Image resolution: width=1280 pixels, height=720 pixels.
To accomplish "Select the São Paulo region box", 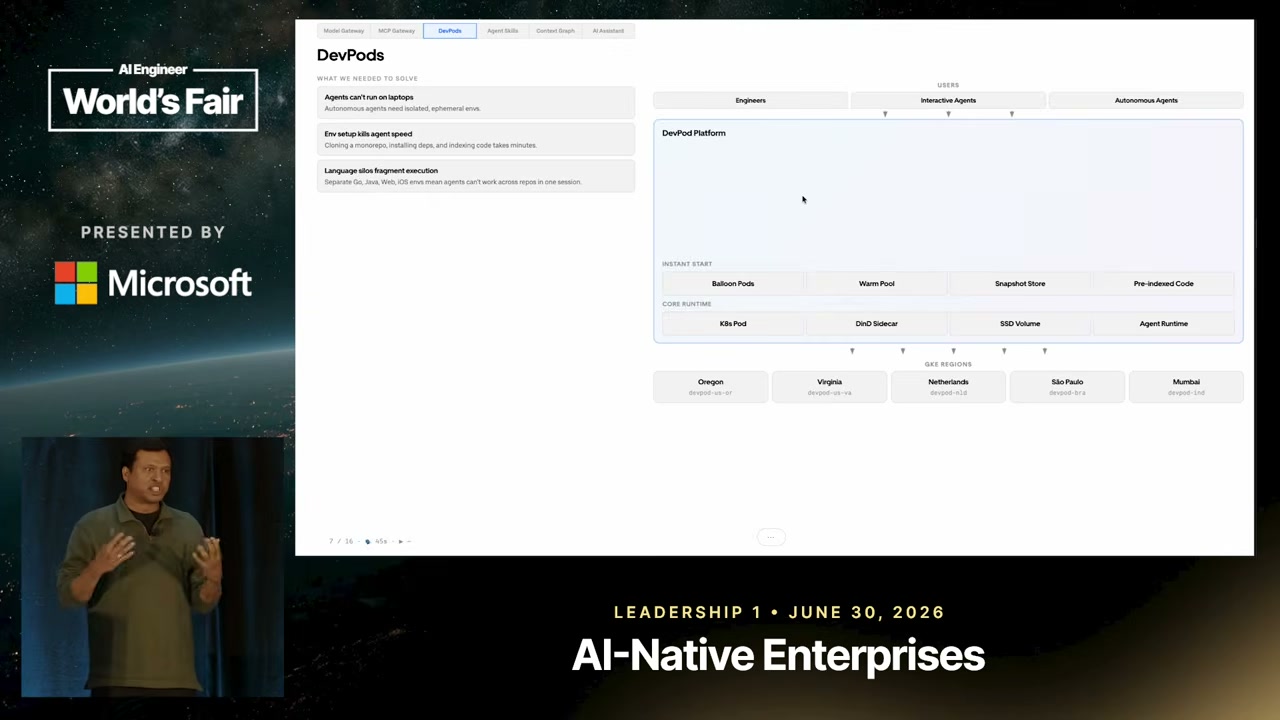I will pyautogui.click(x=1067, y=387).
